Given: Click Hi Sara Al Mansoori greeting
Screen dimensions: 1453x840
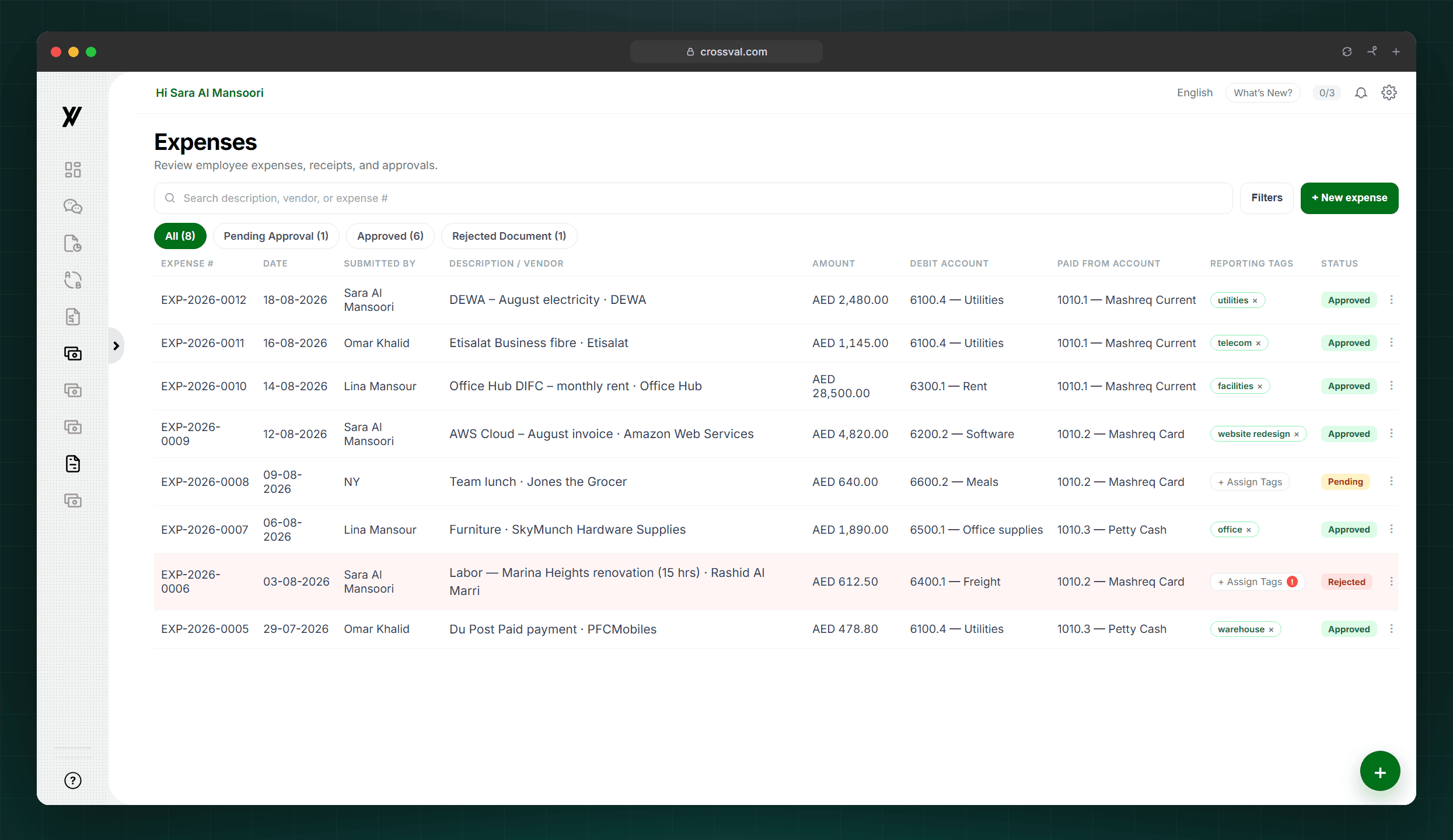Looking at the screenshot, I should pos(209,93).
